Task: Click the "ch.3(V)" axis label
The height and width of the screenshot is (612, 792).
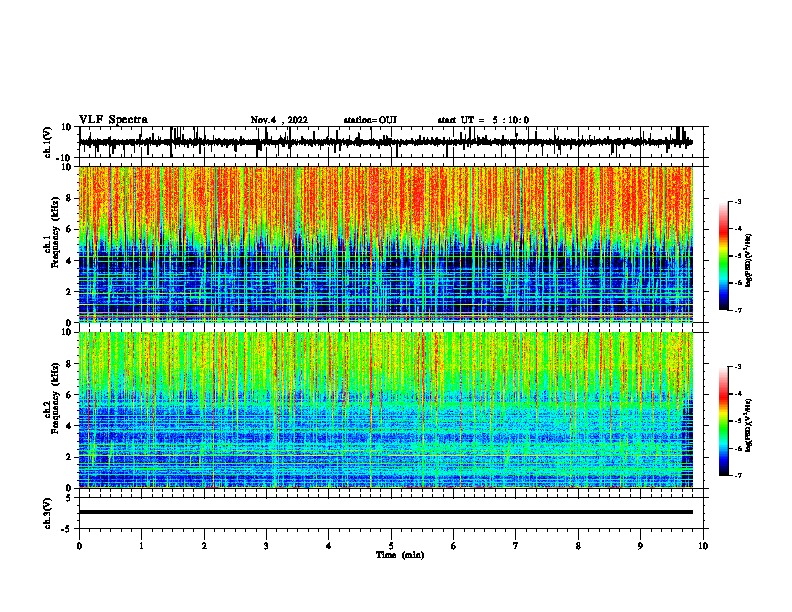Action: [x=48, y=513]
